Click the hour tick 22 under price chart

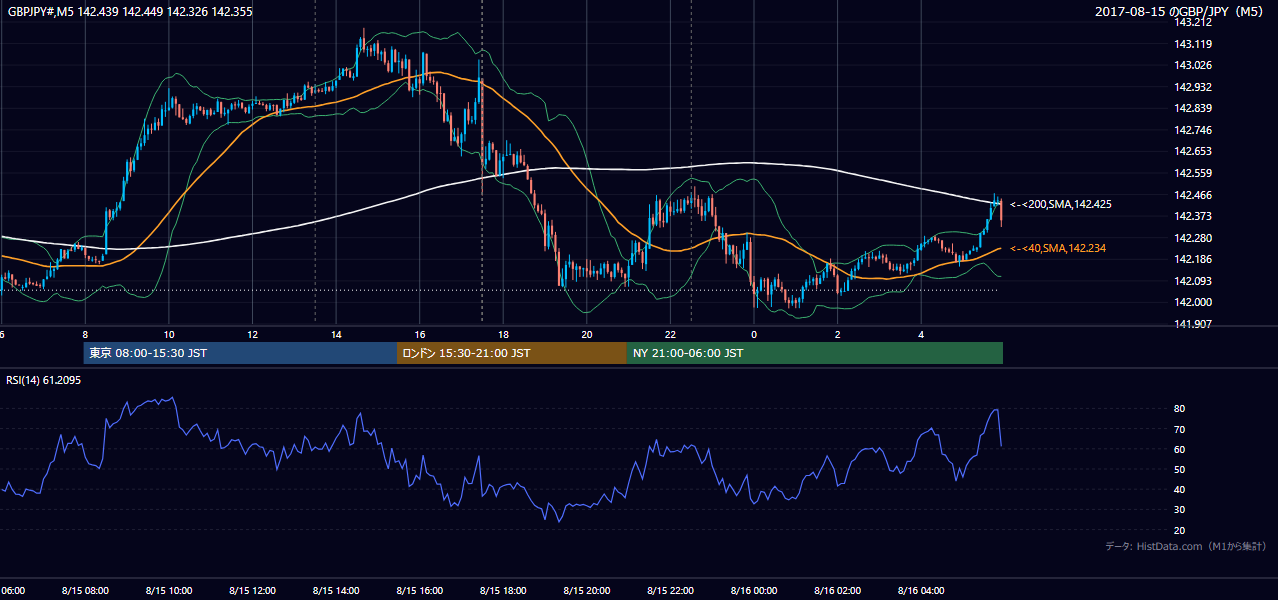[x=670, y=335]
